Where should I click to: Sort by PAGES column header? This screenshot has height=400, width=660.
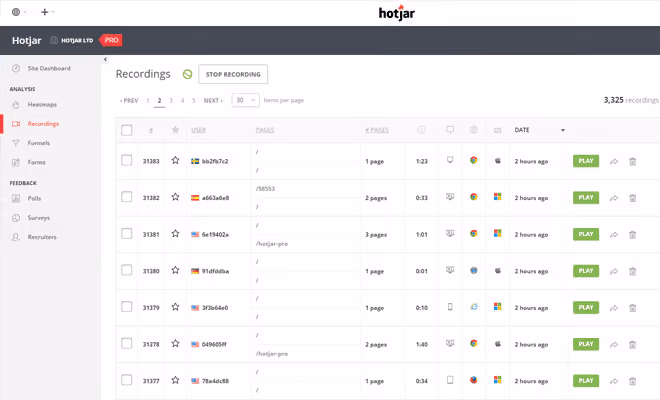[265, 130]
